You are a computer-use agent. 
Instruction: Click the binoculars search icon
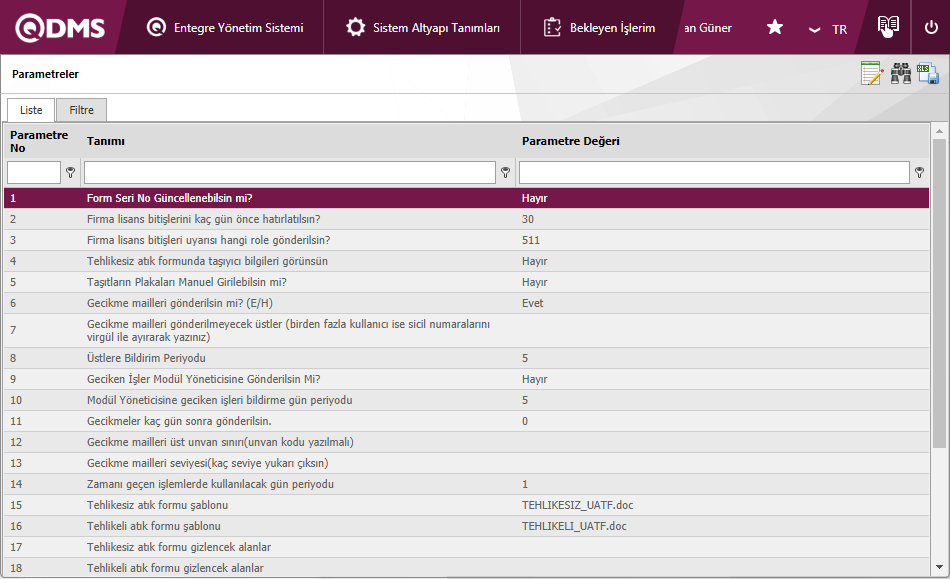[x=901, y=74]
